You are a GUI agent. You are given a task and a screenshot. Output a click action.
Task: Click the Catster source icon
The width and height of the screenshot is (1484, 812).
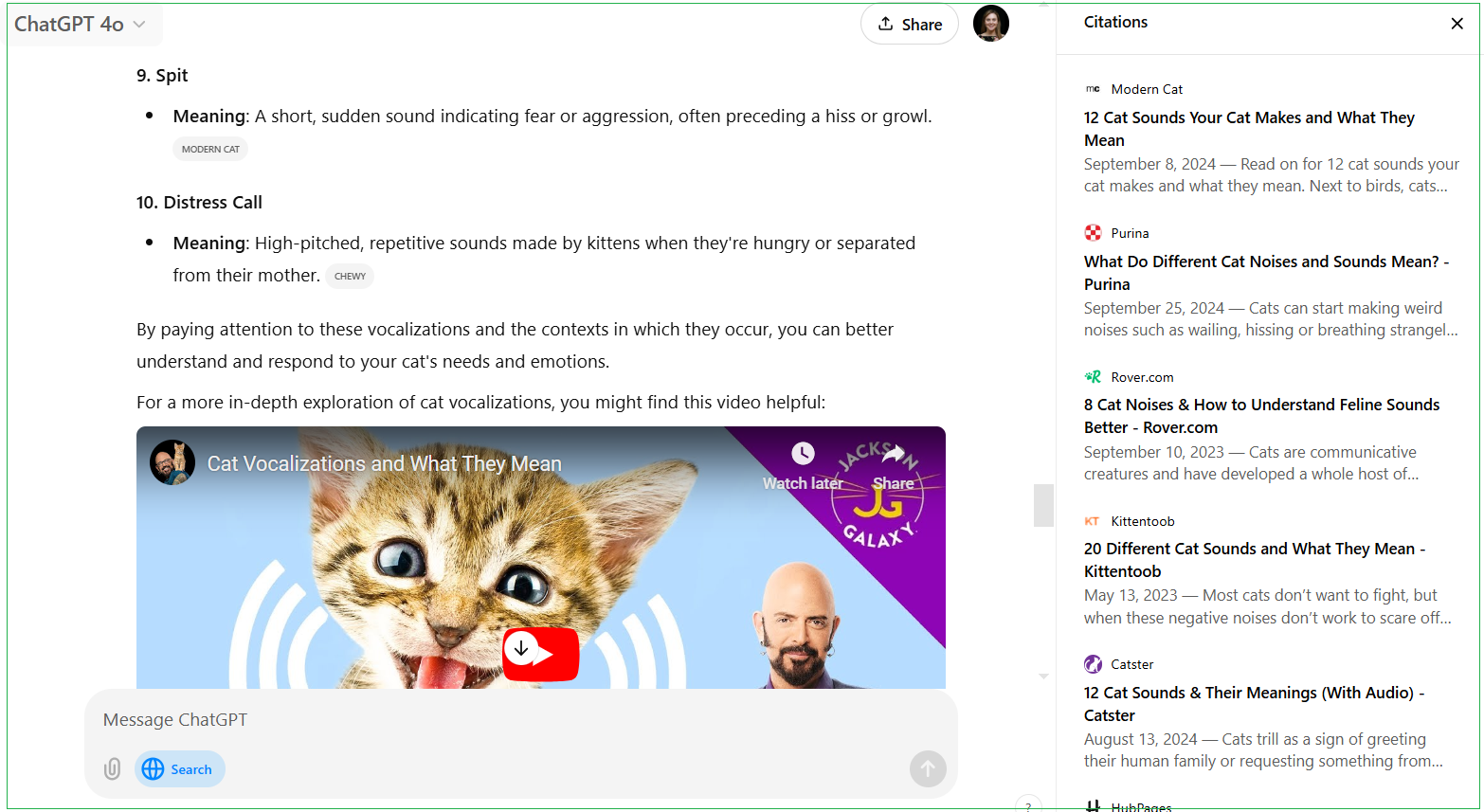coord(1093,663)
